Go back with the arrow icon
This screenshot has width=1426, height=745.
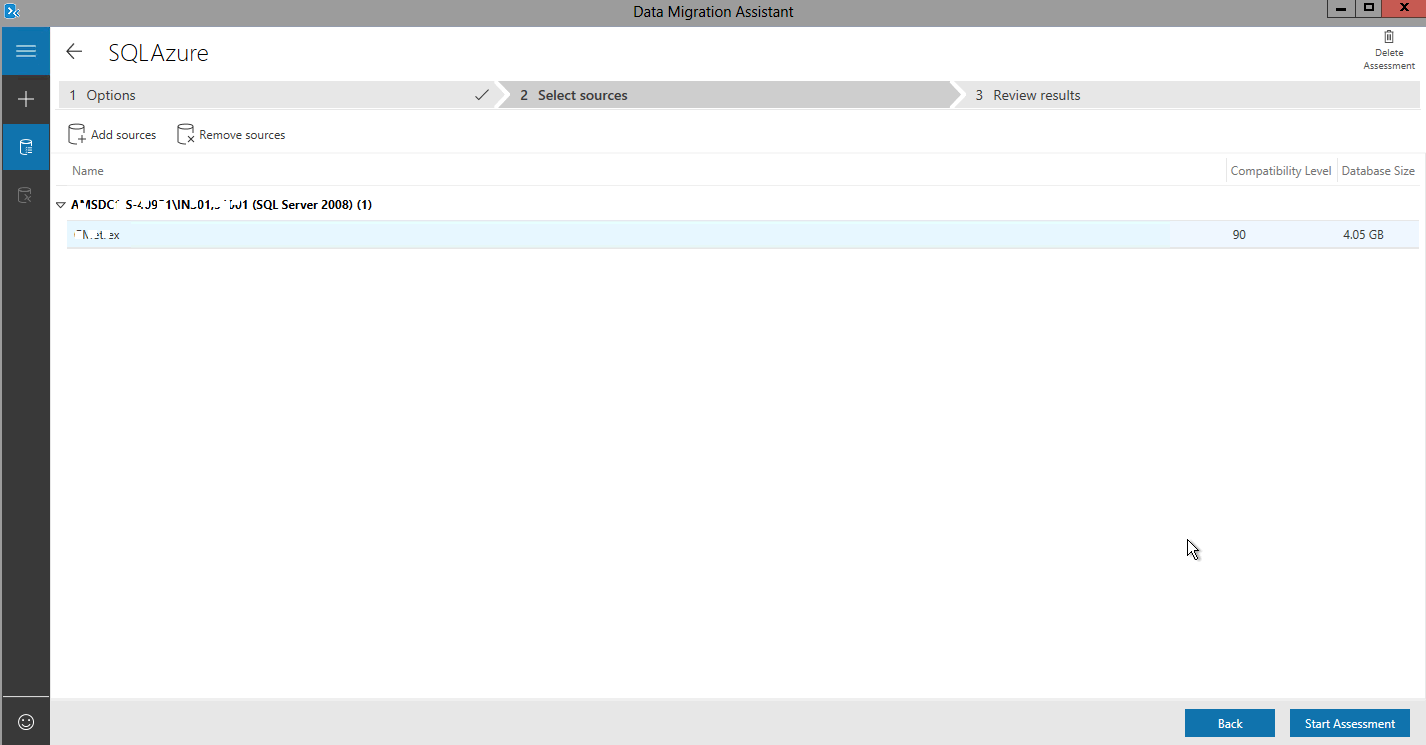click(x=74, y=52)
